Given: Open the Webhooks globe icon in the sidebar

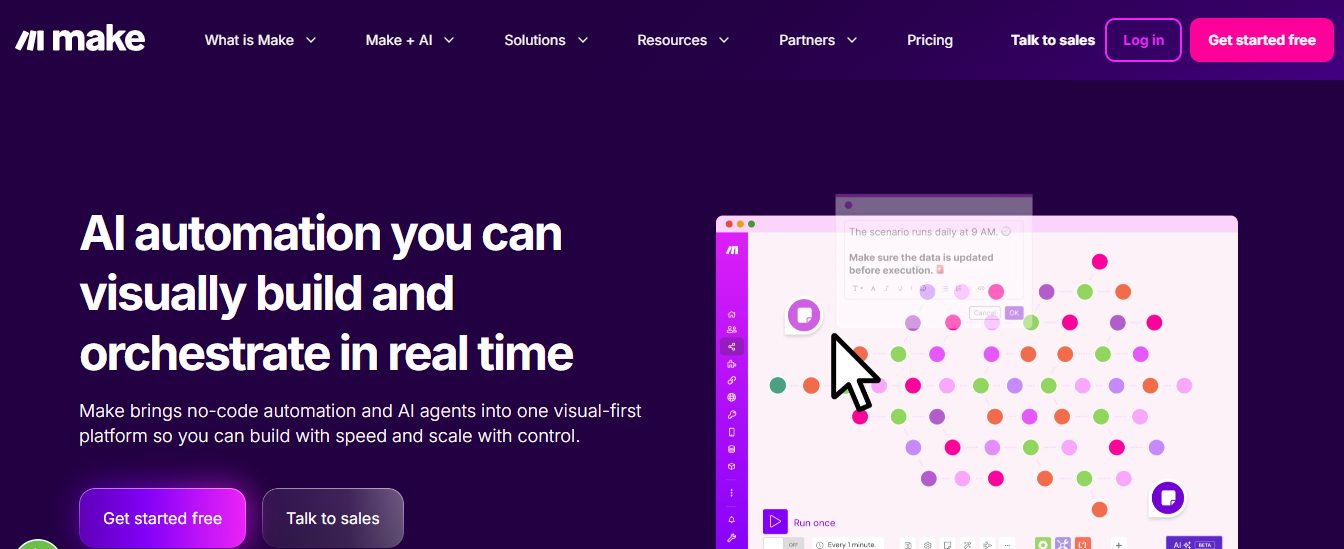Looking at the screenshot, I should click(732, 398).
